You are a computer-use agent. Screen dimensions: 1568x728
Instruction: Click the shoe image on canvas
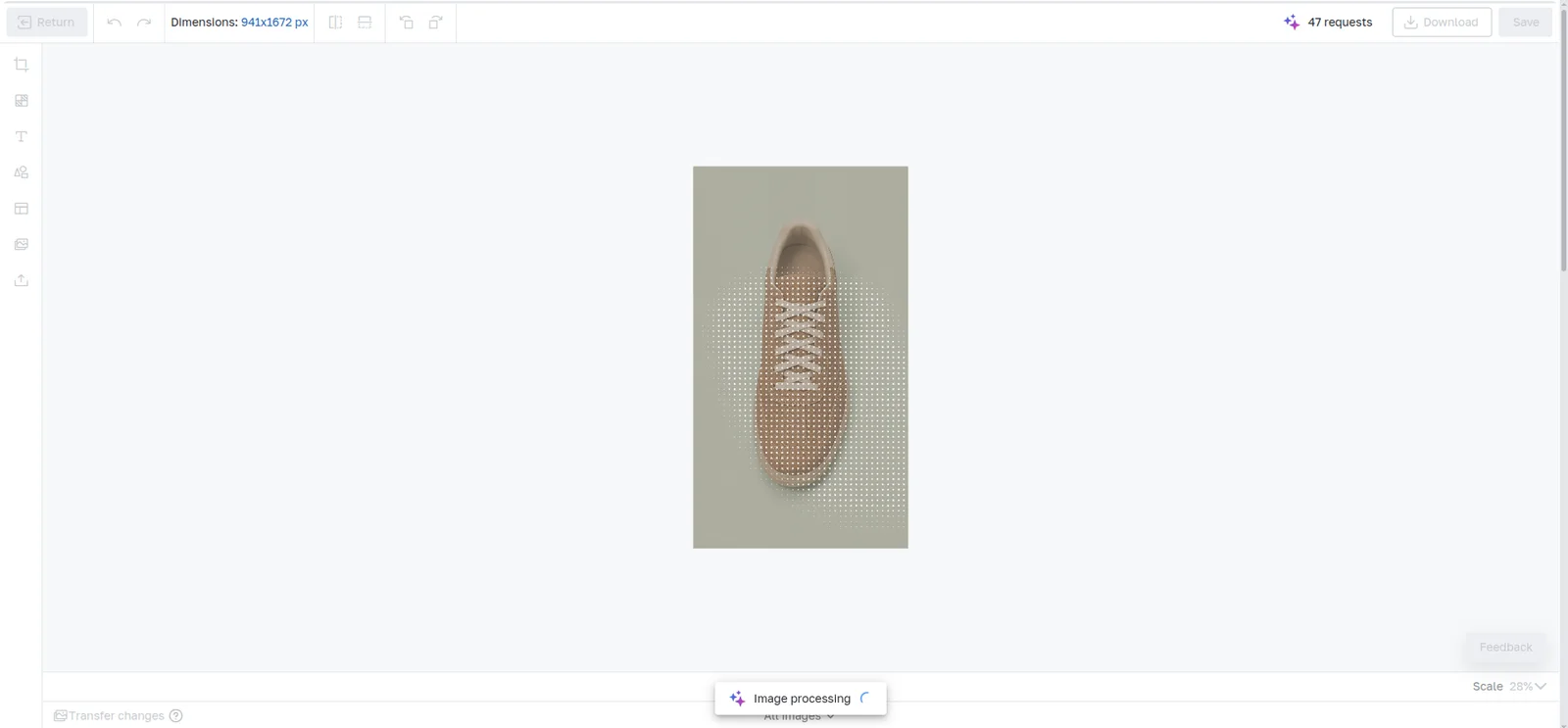click(801, 358)
